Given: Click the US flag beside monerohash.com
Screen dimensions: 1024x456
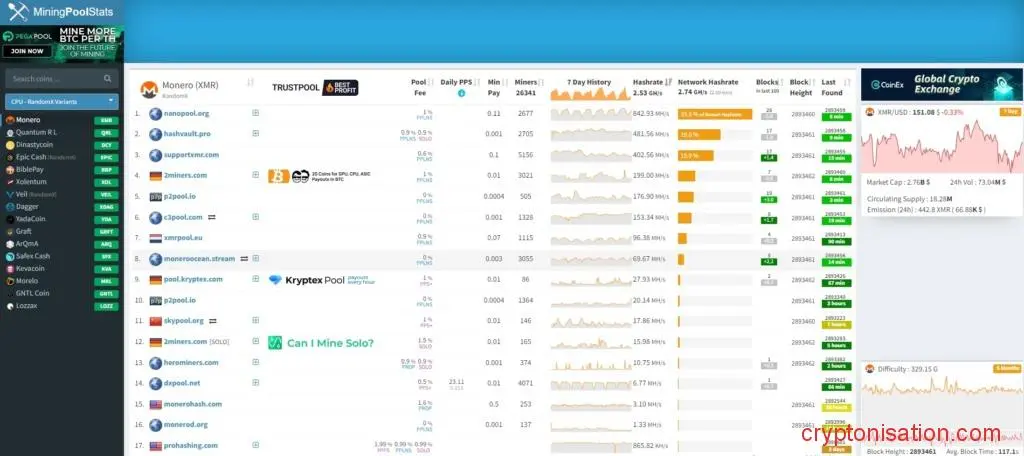Looking at the screenshot, I should click(155, 404).
